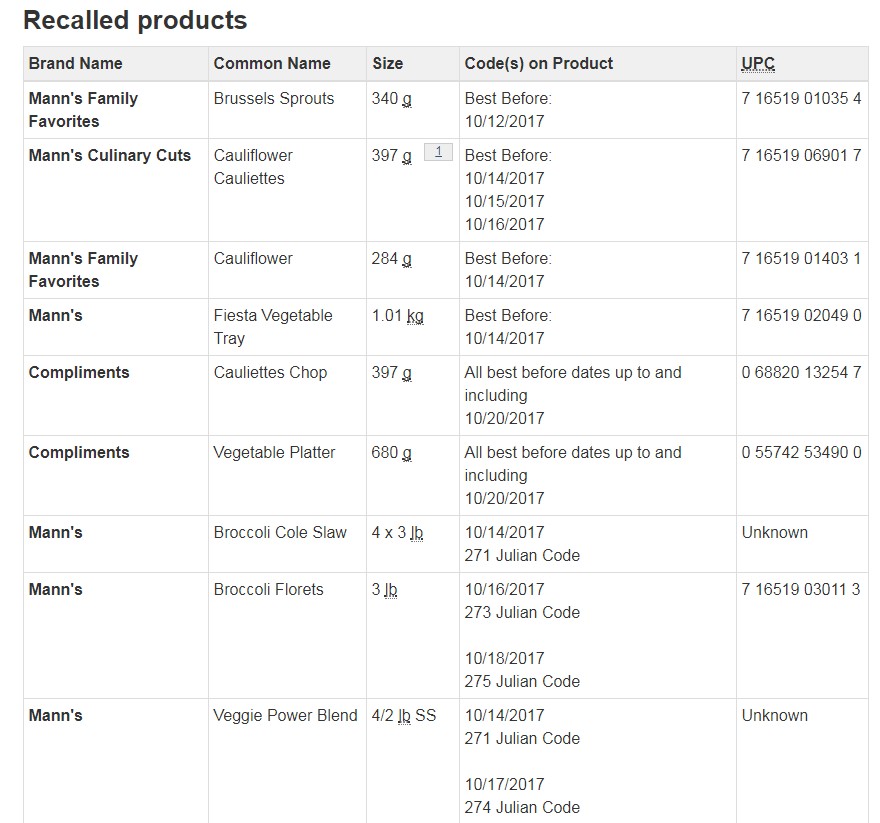Open footnote 1 beside 397 g size
This screenshot has width=880, height=823.
coord(438,152)
